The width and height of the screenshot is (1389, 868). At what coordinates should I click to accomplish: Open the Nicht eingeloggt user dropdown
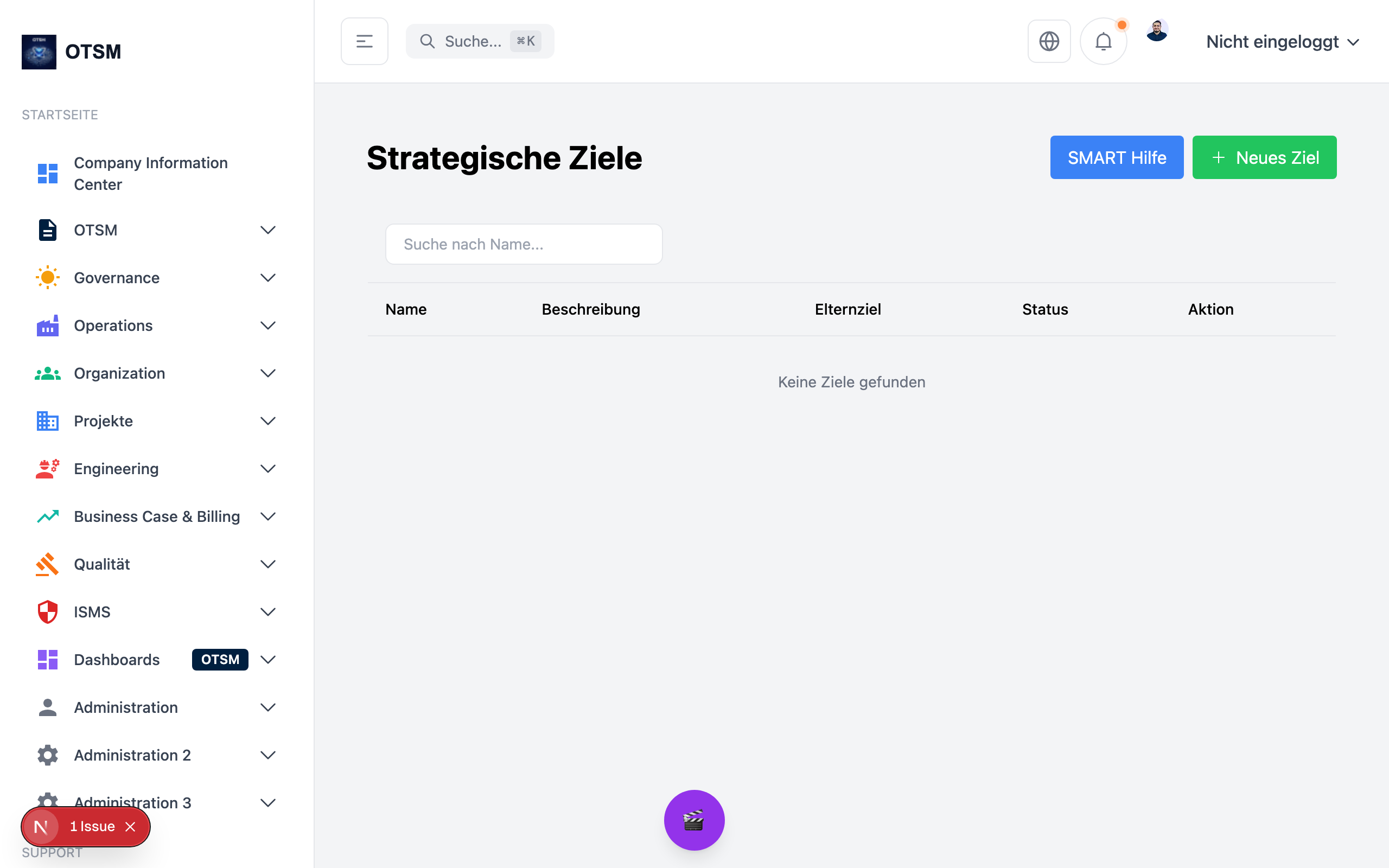point(1282,42)
